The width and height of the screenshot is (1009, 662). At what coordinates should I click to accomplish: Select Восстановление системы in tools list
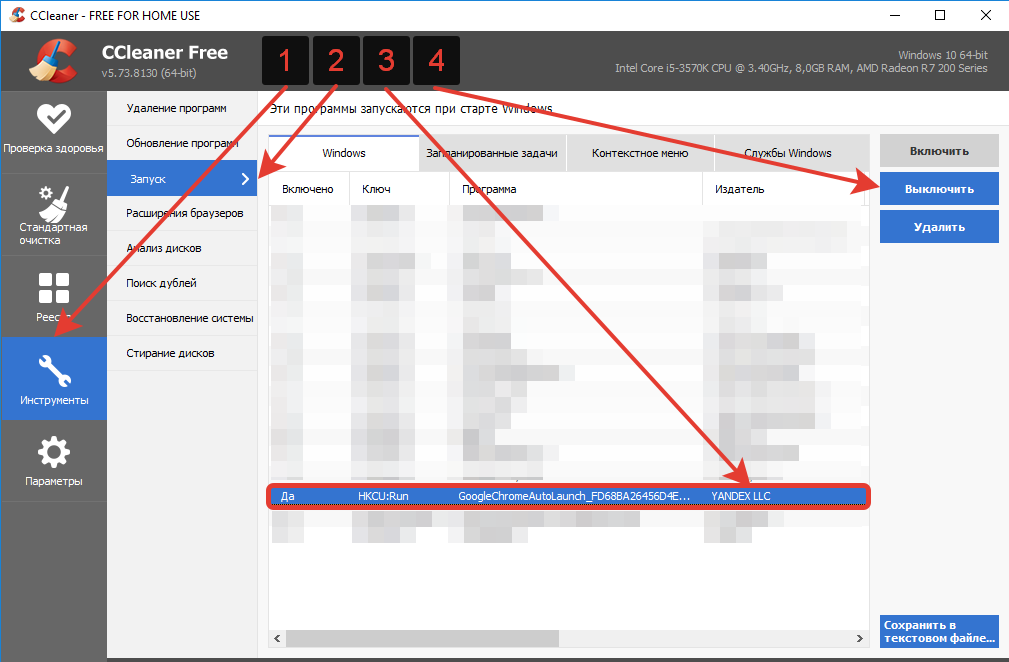pyautogui.click(x=182, y=318)
